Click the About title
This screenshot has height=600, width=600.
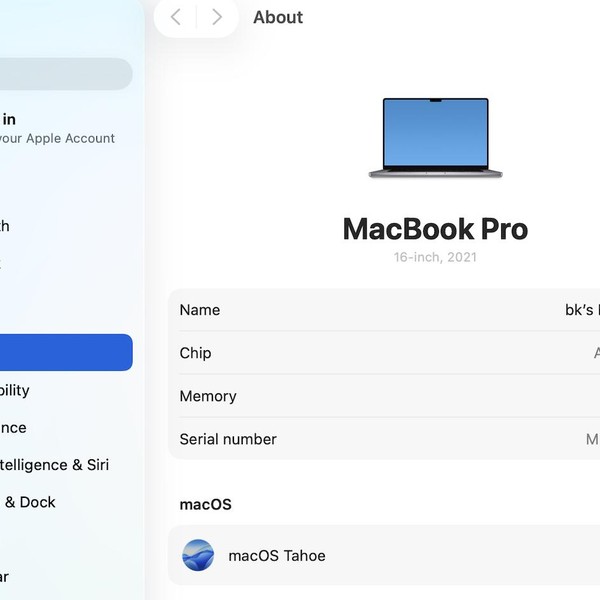pyautogui.click(x=278, y=17)
